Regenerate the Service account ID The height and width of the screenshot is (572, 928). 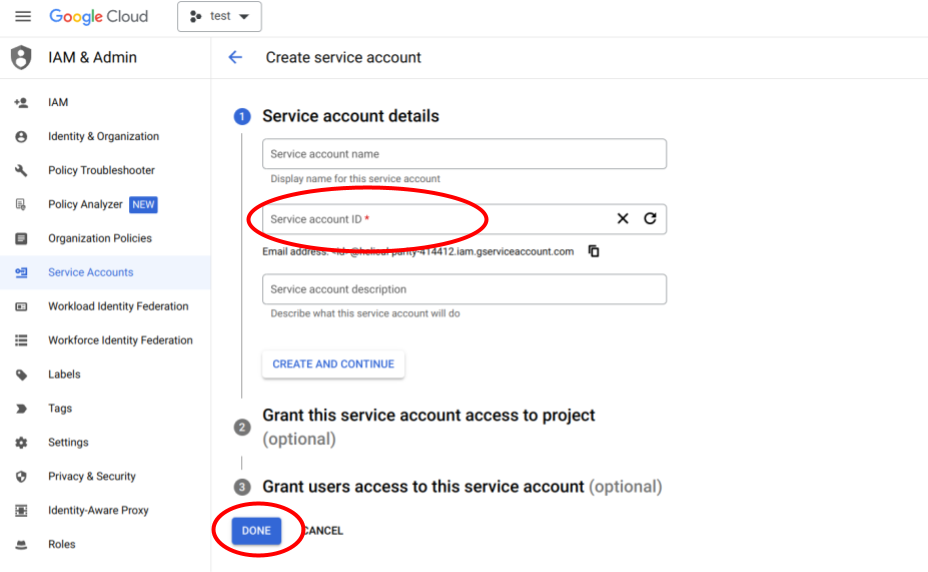tap(650, 219)
